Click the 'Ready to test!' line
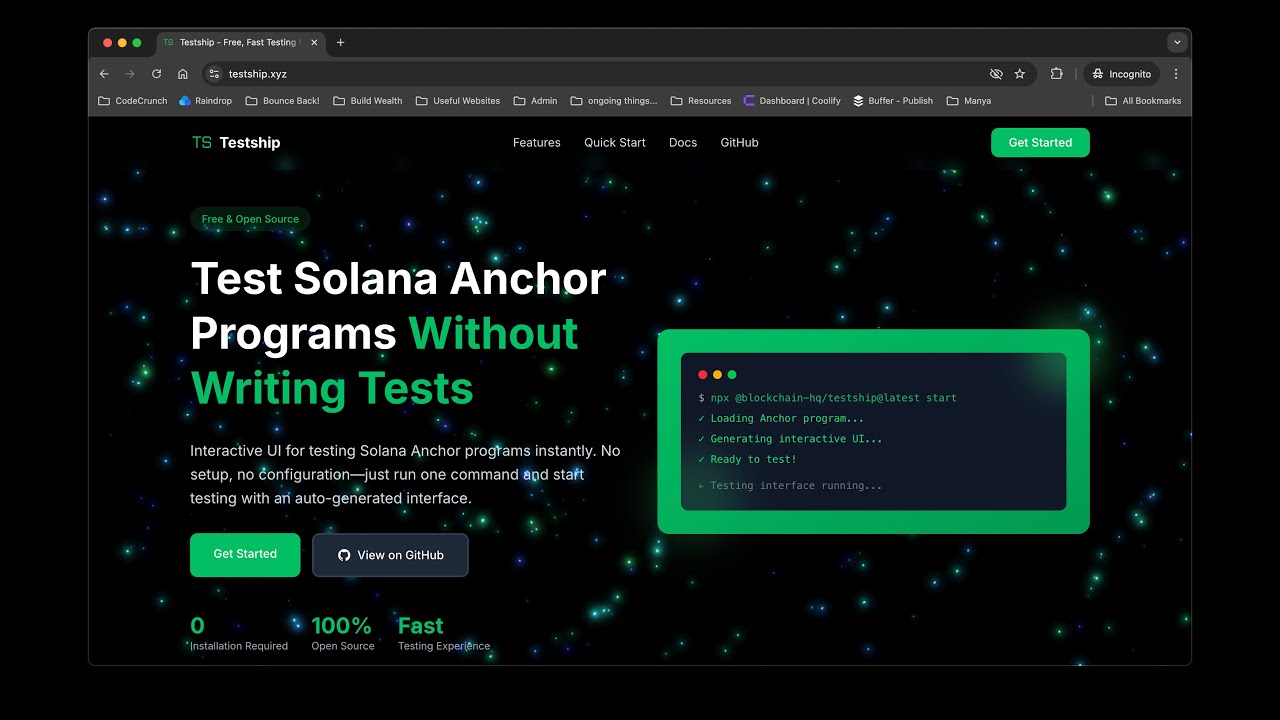Screen dimensions: 1280x720 point(747,460)
